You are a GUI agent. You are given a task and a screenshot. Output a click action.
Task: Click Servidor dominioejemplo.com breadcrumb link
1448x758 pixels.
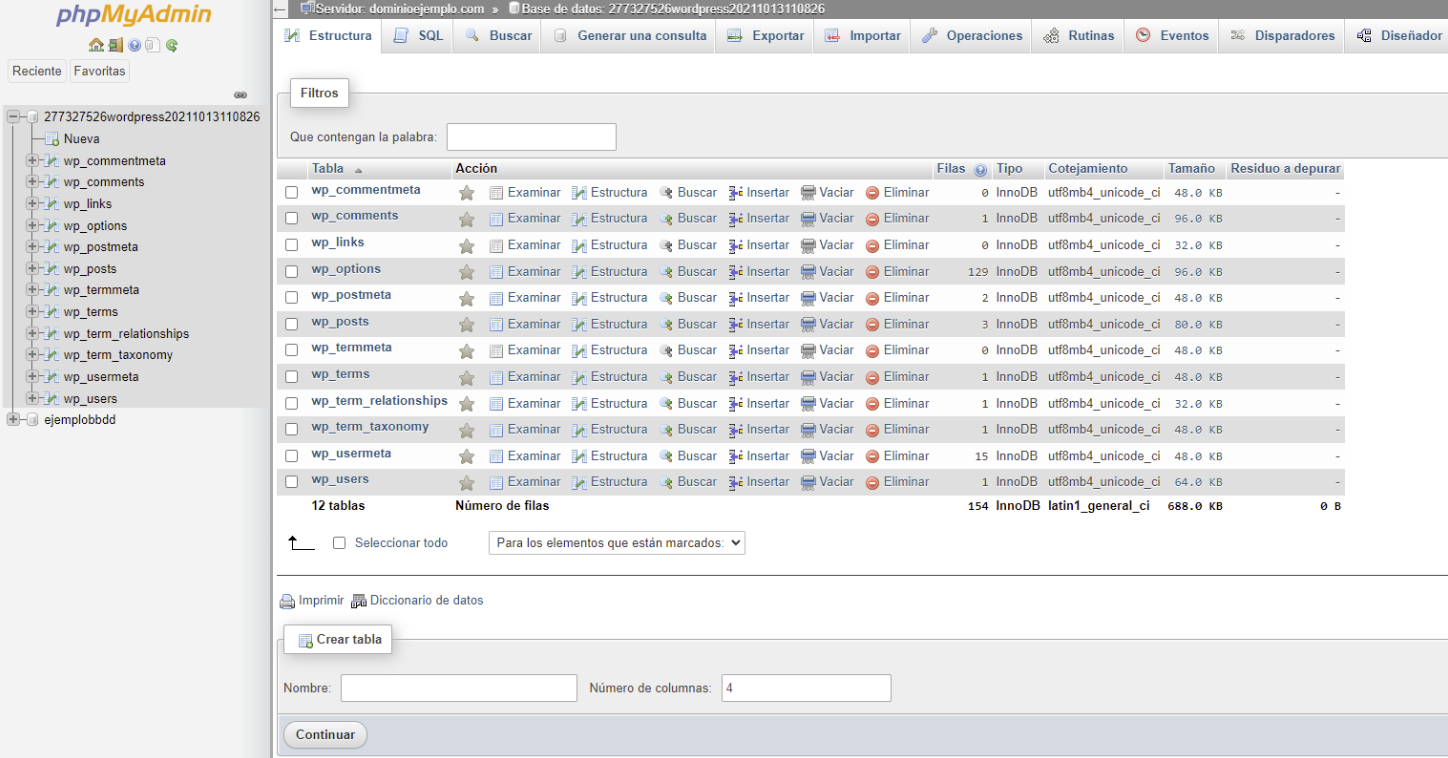point(399,9)
